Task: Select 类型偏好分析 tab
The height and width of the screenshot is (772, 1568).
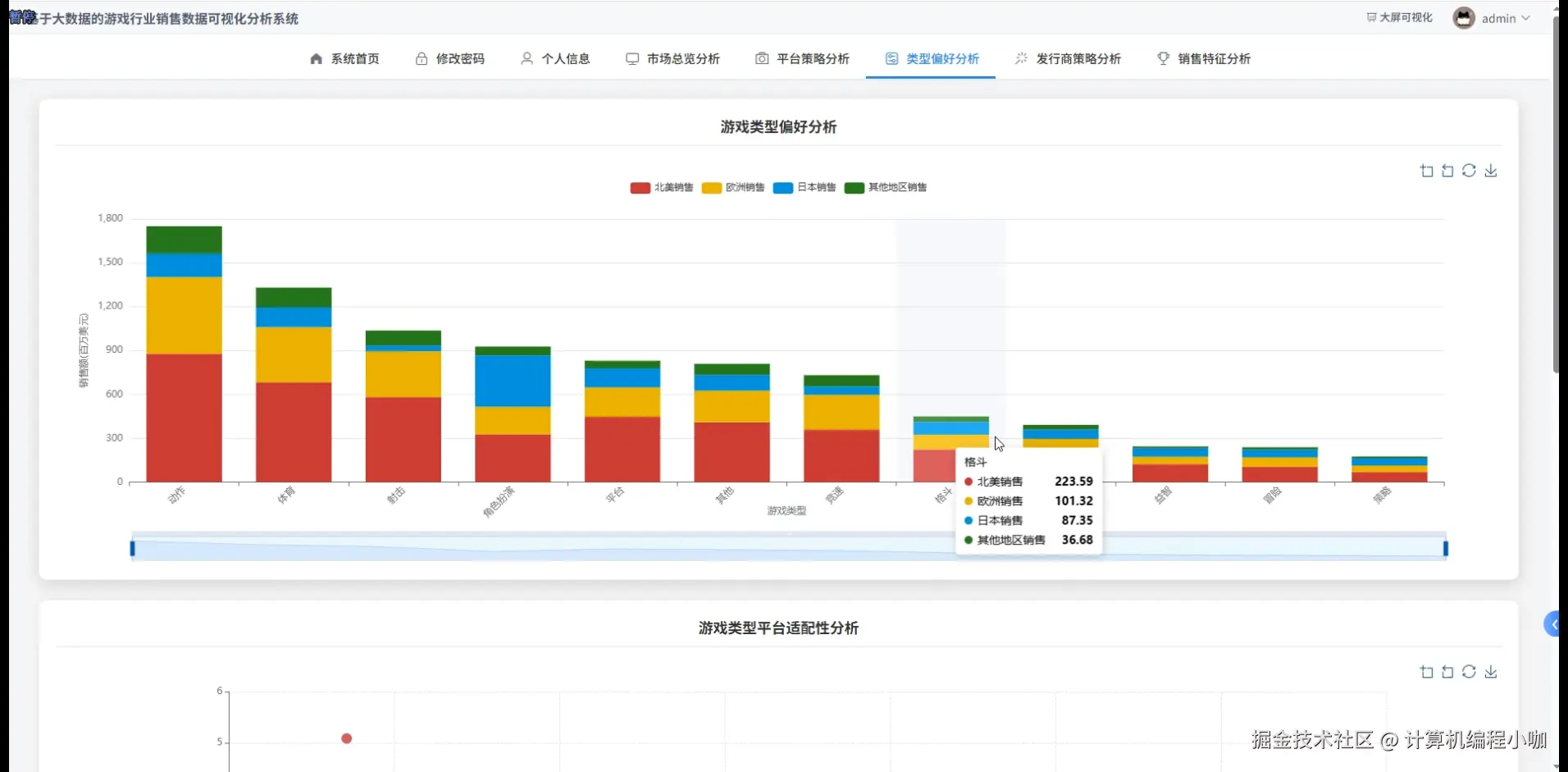Action: coord(932,58)
